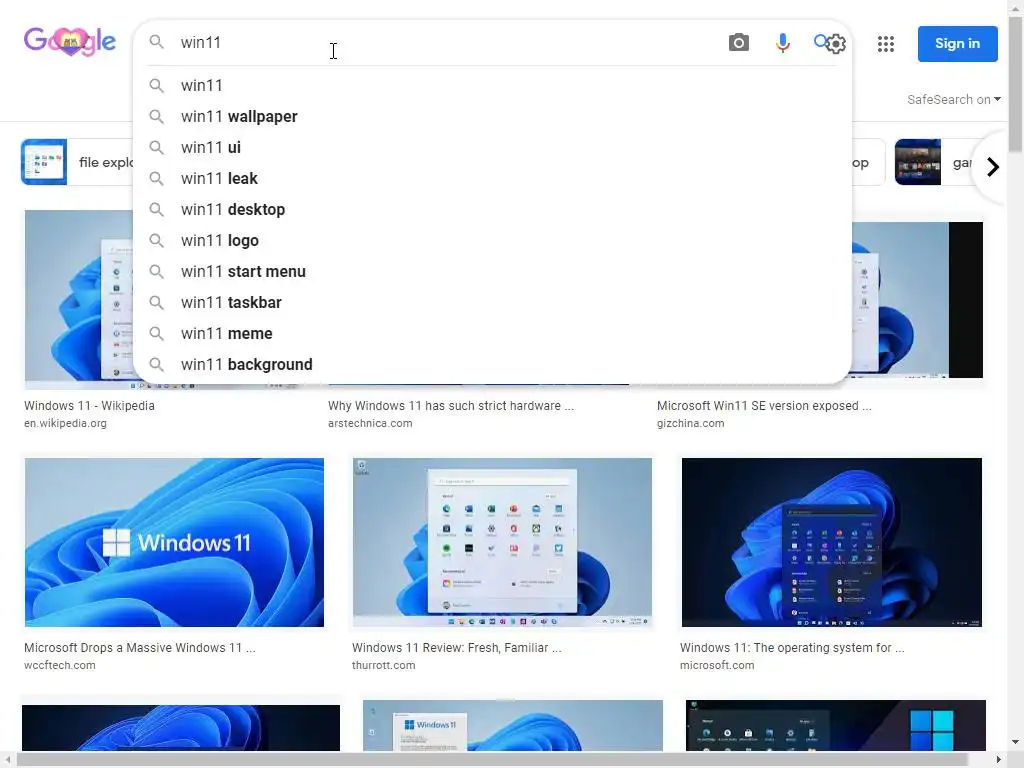Open arstechnica.com source link

370,423
